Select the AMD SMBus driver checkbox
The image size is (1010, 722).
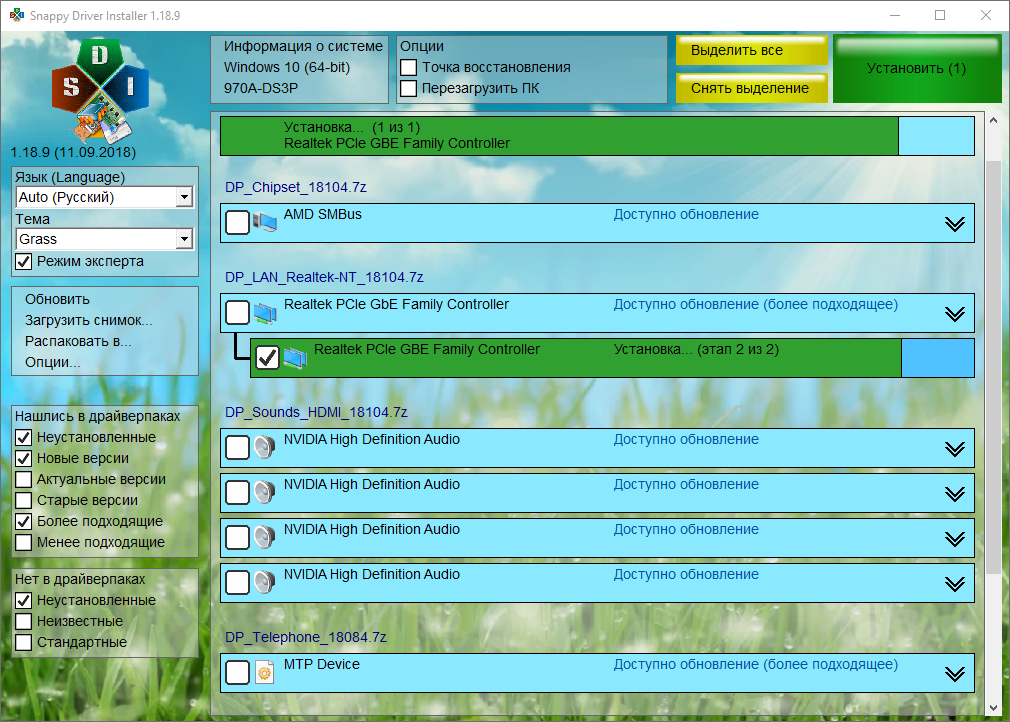(237, 223)
